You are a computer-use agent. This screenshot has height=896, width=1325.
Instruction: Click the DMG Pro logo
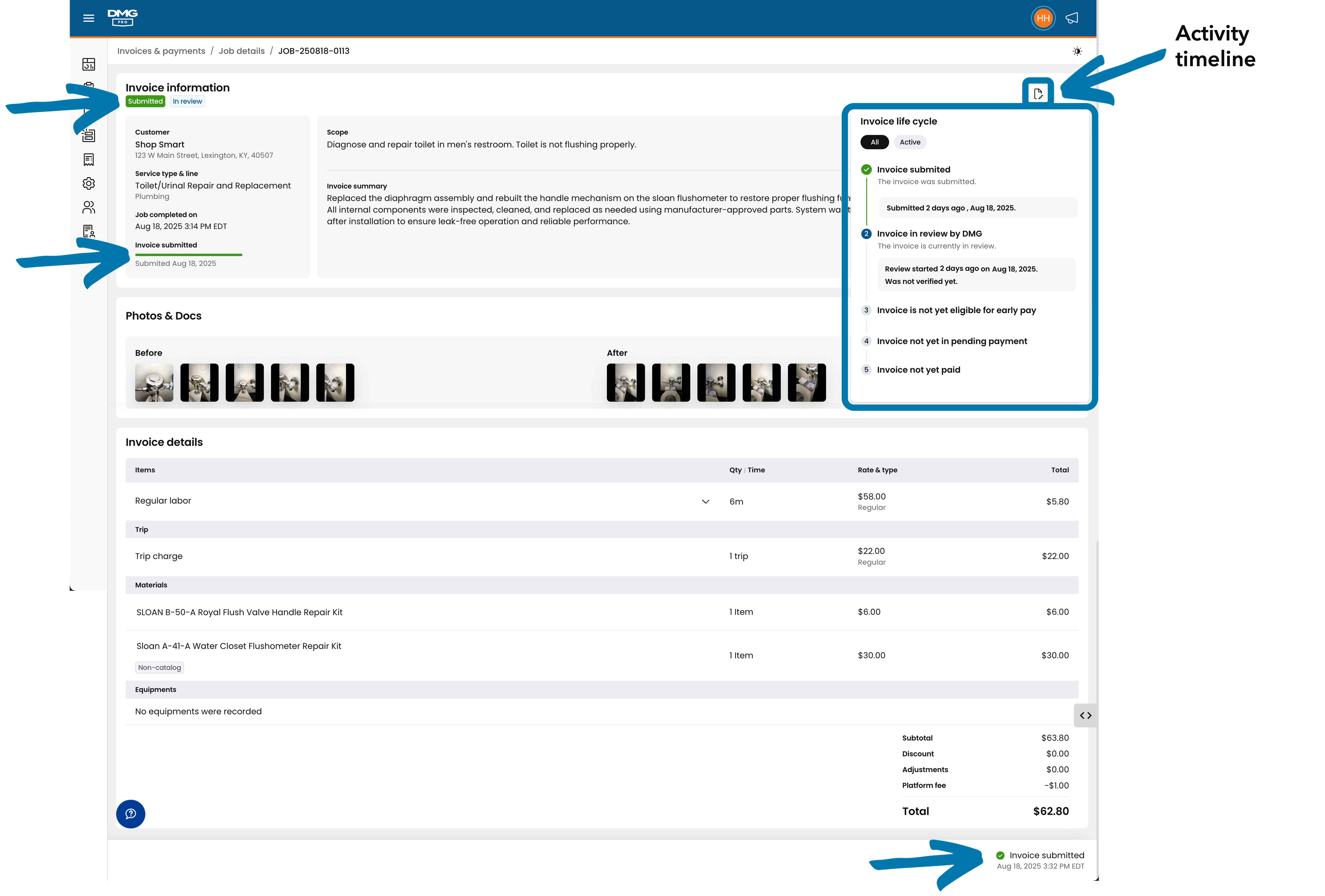pyautogui.click(x=123, y=18)
